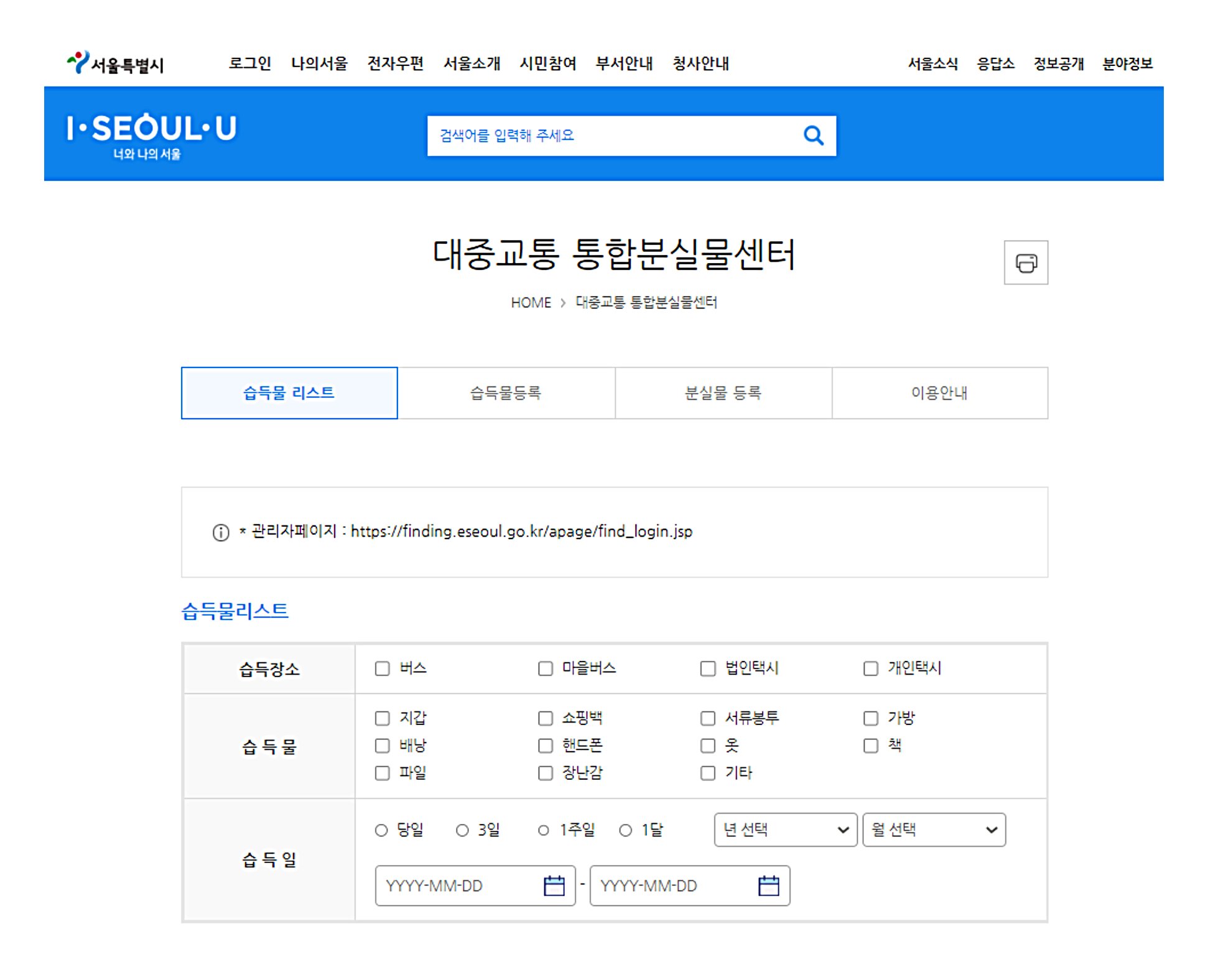Click the breadcrumb chevron arrow after HOME
Image resolution: width=1208 pixels, height=980 pixels.
click(563, 303)
